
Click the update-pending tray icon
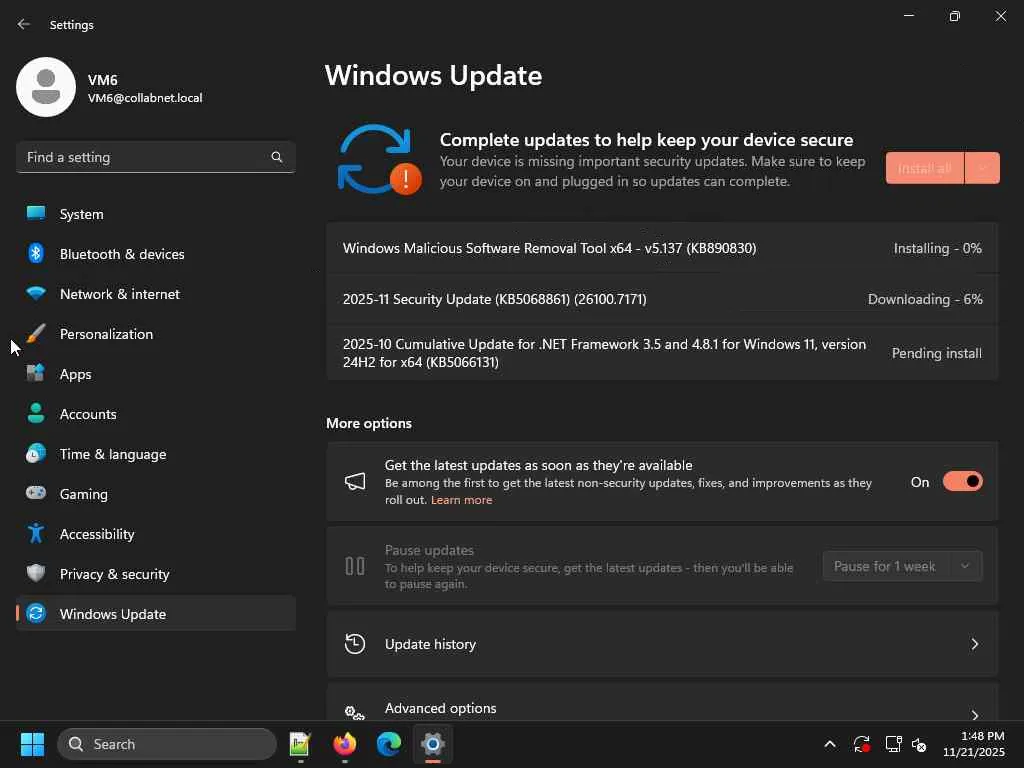click(861, 744)
